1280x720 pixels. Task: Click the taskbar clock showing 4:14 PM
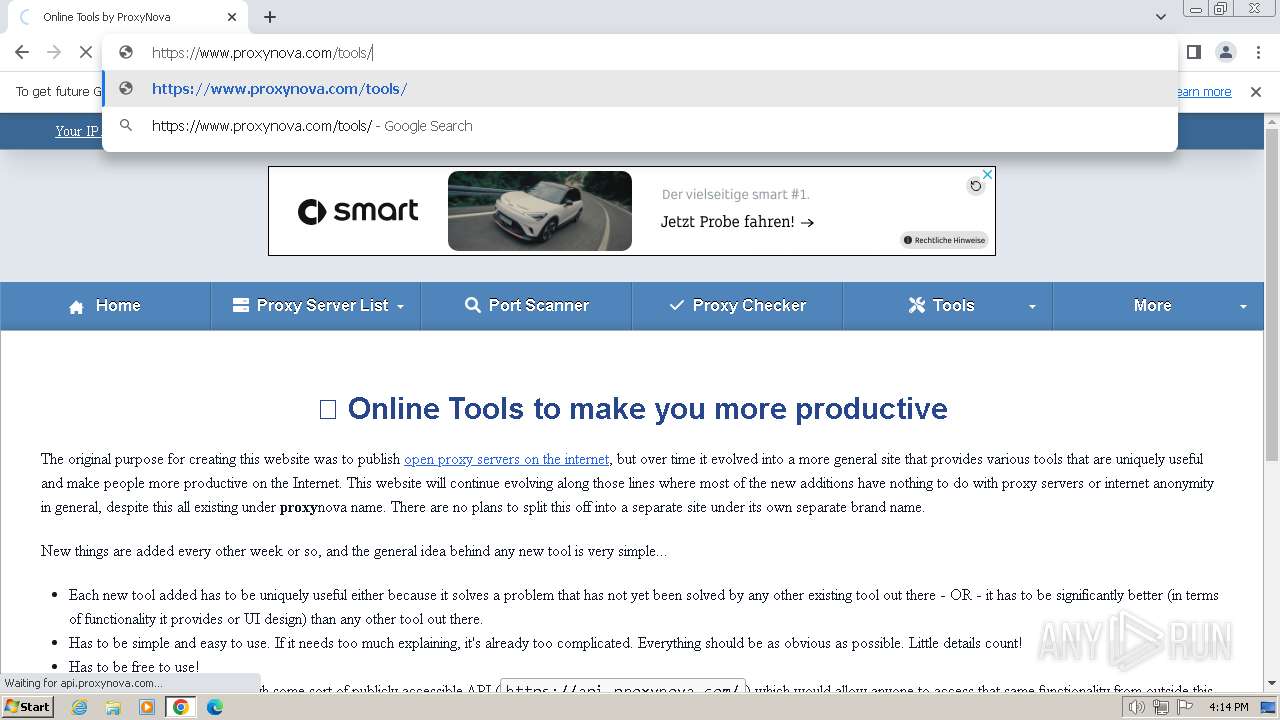click(1228, 707)
